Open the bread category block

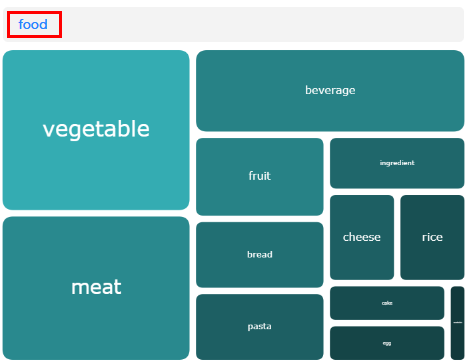pos(260,255)
